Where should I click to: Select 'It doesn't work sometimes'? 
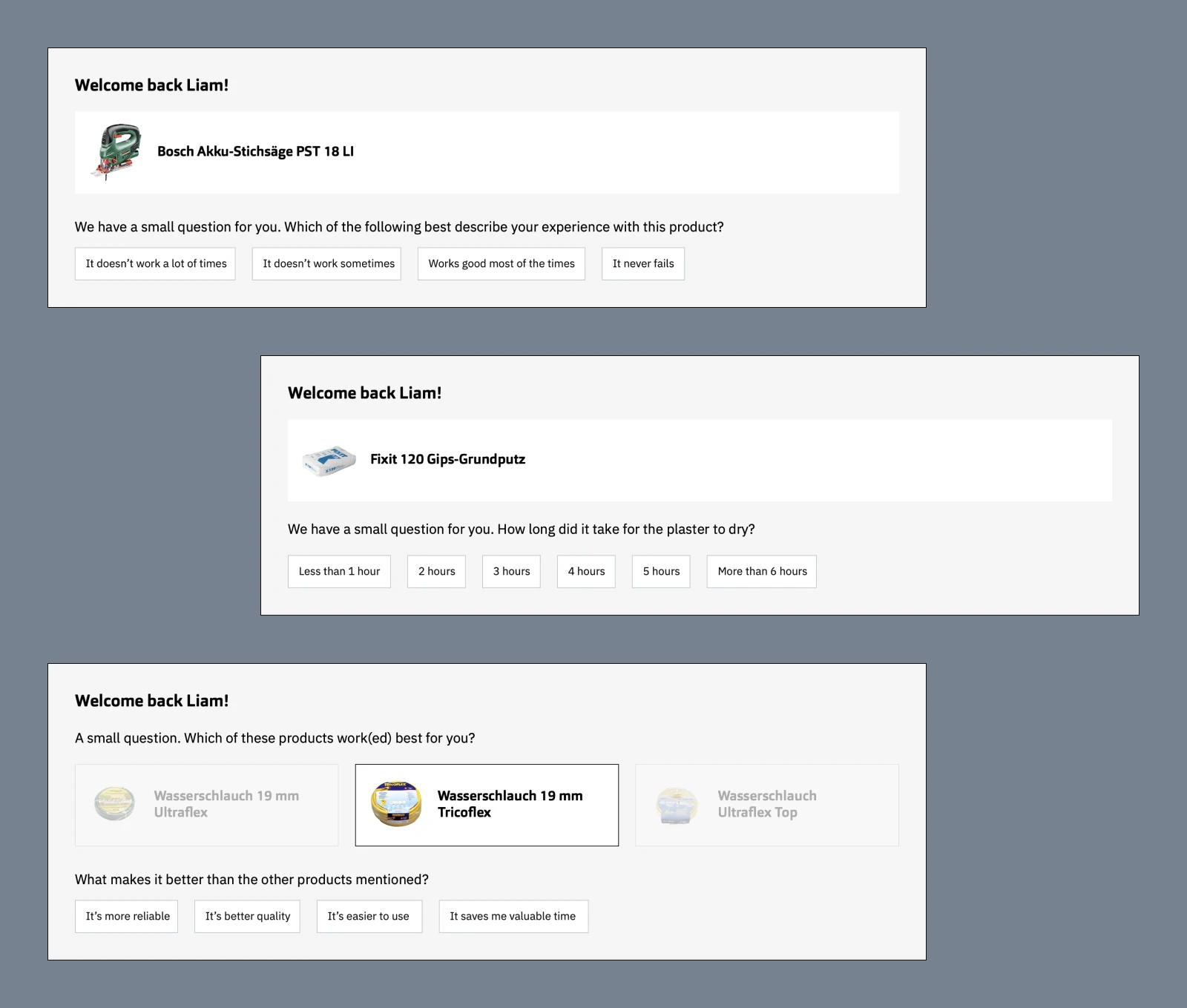coord(326,263)
